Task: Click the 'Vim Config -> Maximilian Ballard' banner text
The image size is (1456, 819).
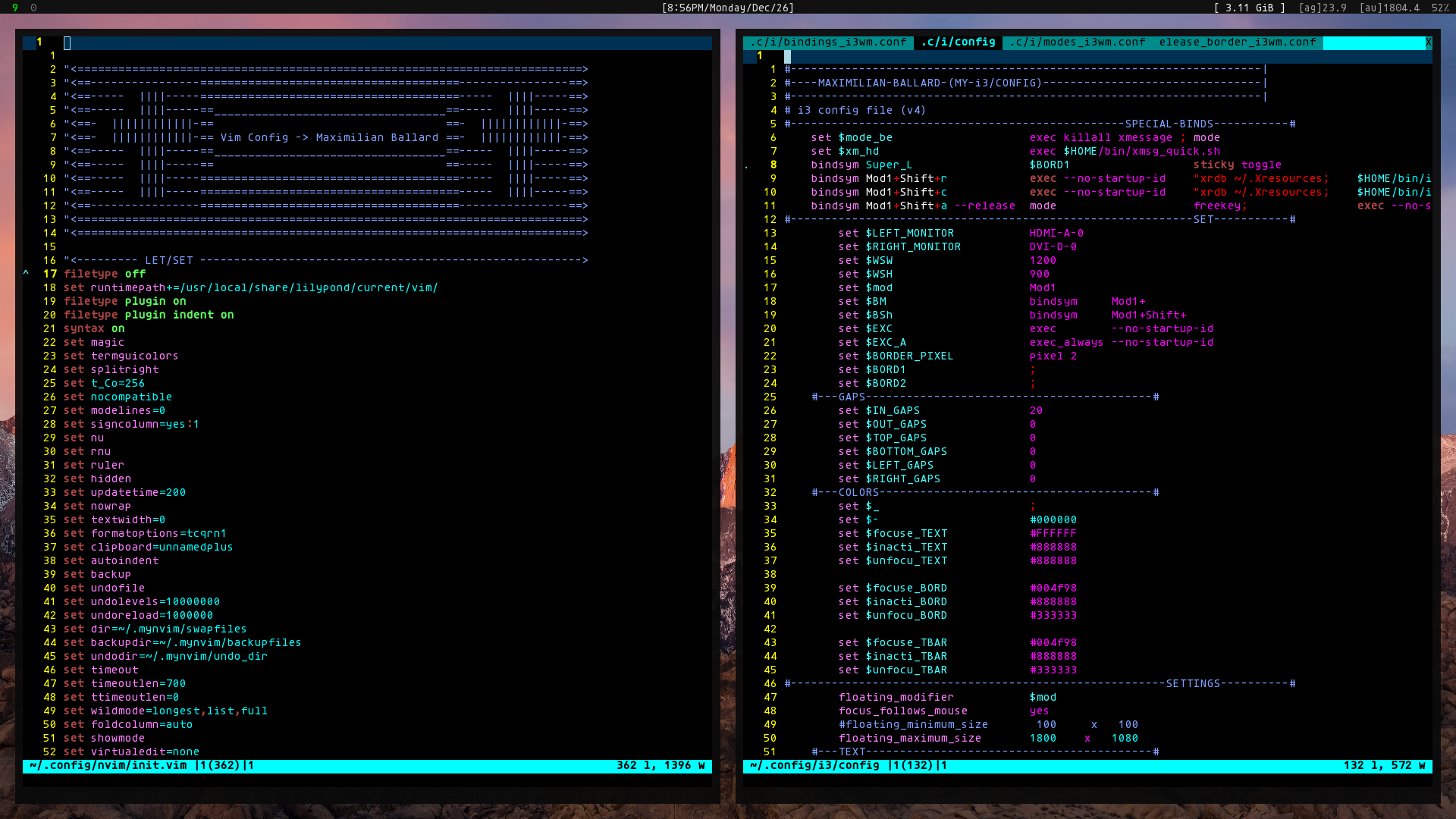Action: click(329, 138)
